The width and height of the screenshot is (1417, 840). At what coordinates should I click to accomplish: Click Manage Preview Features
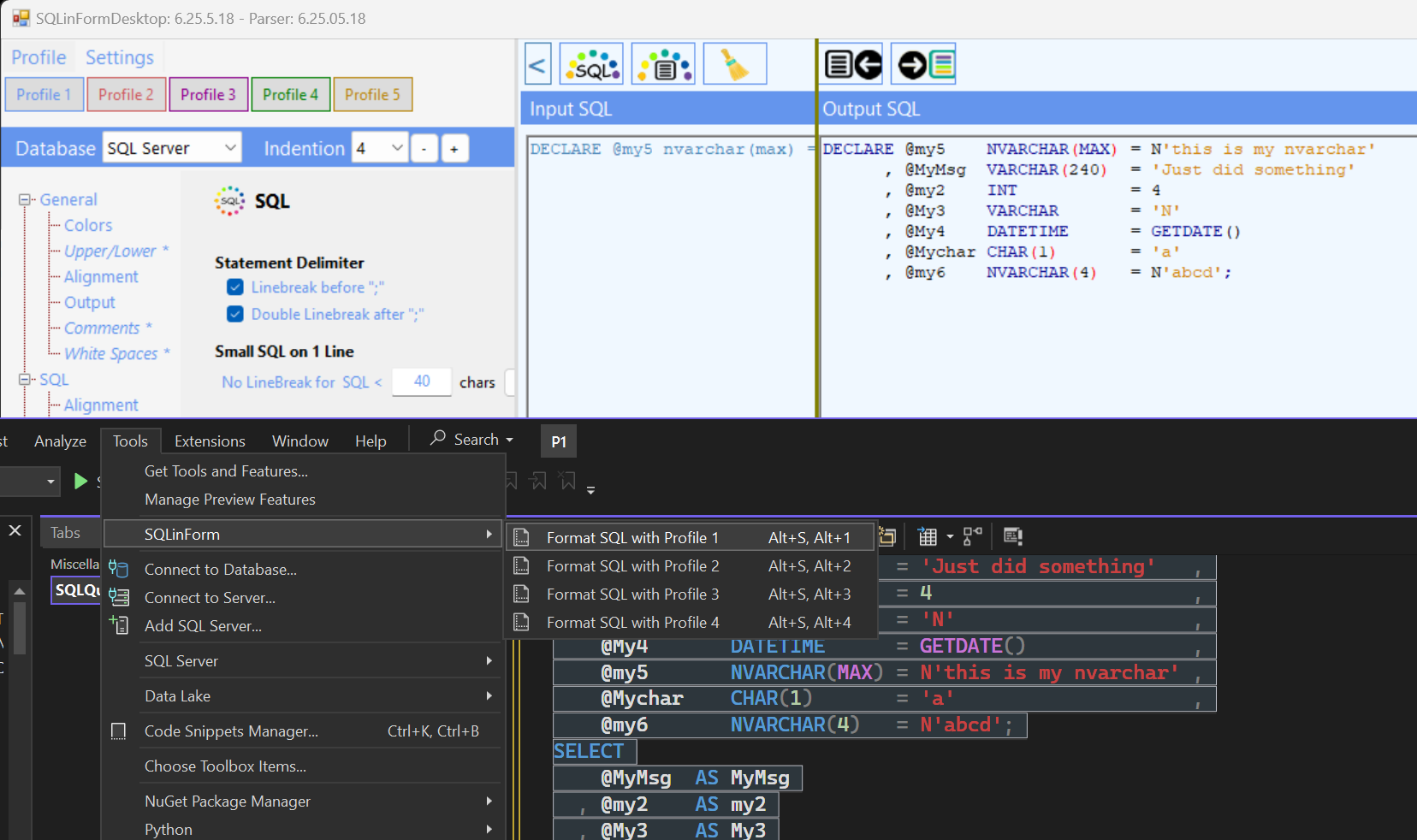(x=229, y=499)
